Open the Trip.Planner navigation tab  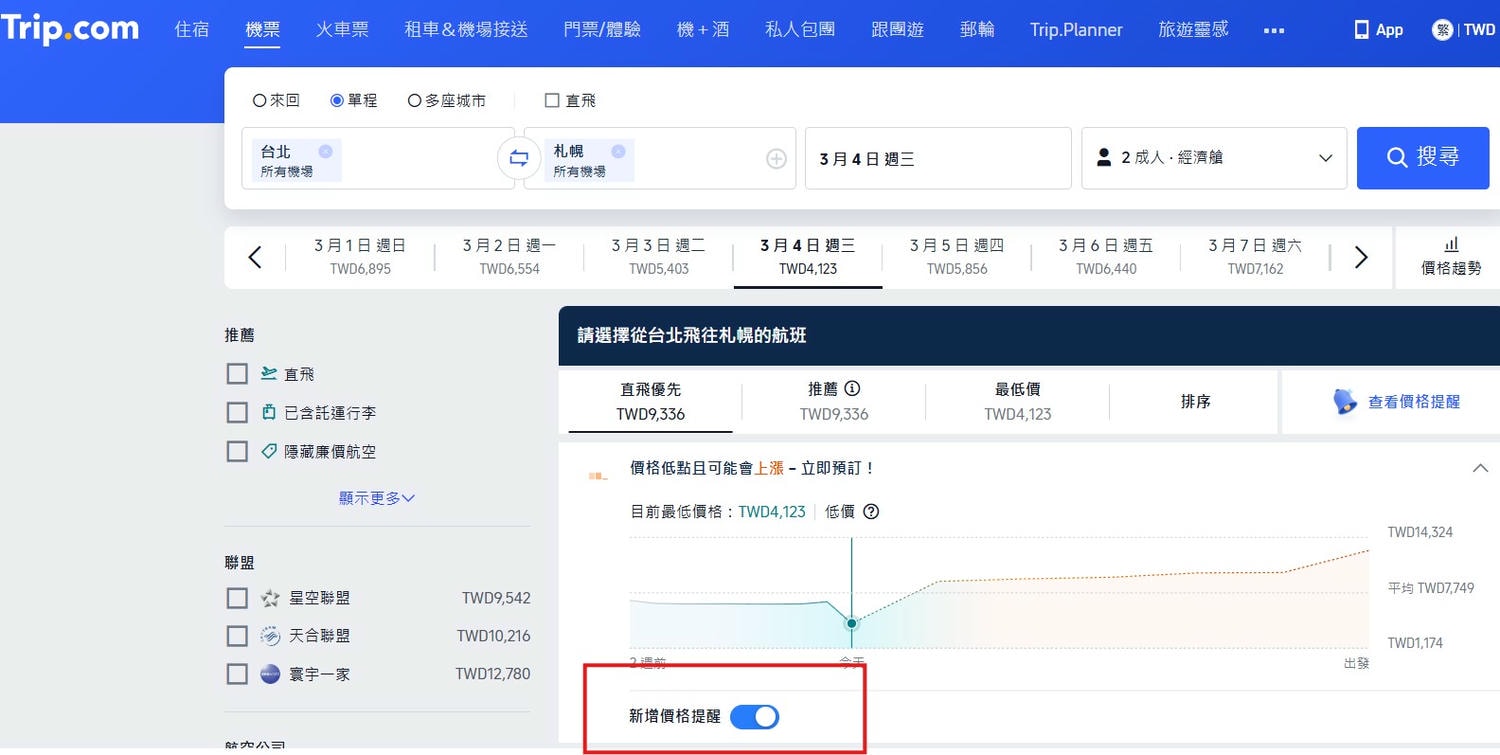(x=1076, y=30)
